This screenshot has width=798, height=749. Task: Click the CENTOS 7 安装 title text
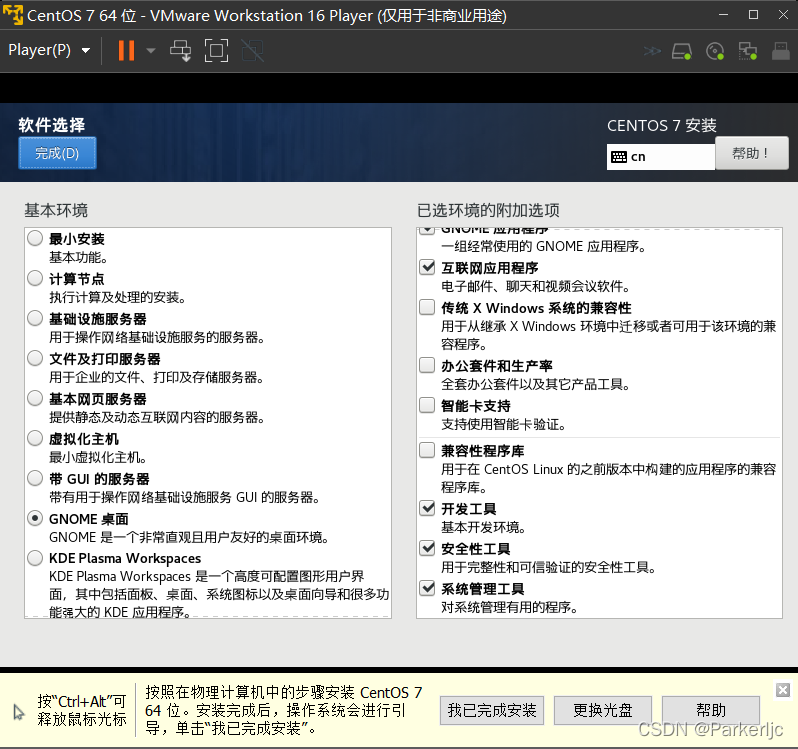[662, 125]
